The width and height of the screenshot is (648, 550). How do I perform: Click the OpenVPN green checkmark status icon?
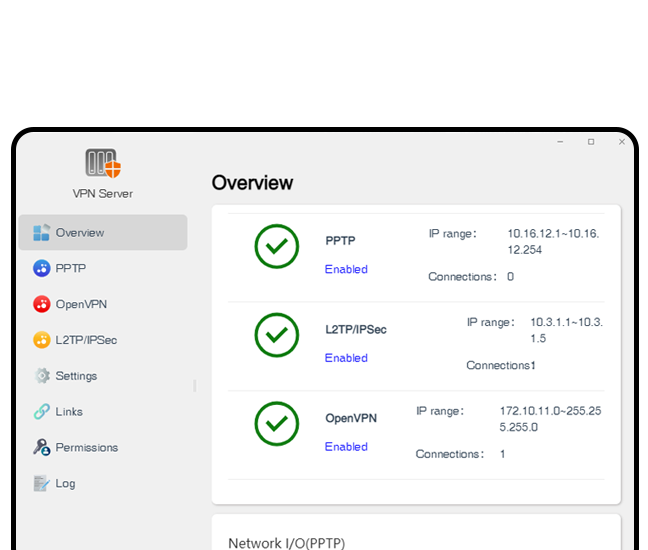coord(277,424)
